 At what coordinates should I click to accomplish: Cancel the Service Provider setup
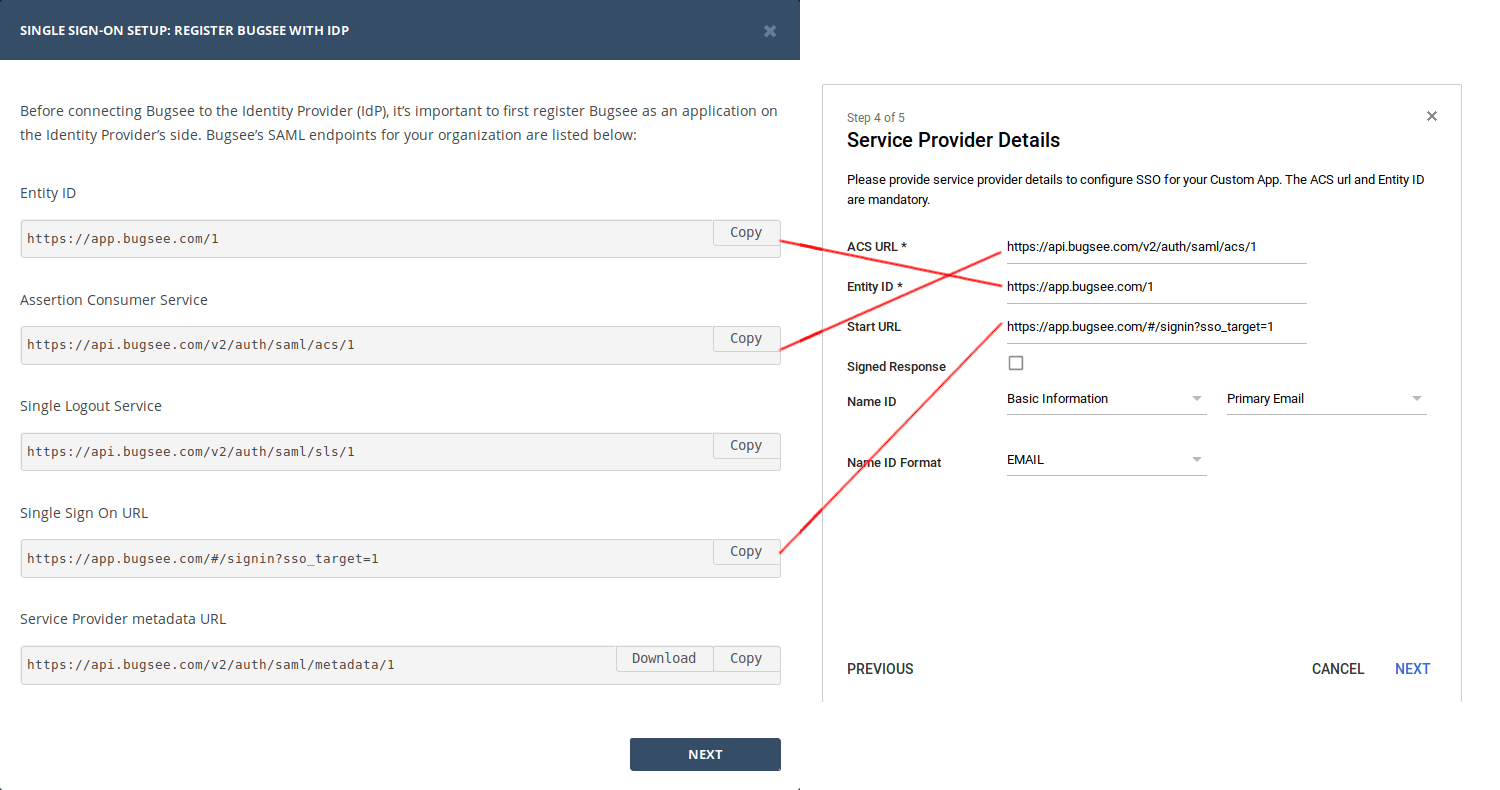(x=1337, y=669)
